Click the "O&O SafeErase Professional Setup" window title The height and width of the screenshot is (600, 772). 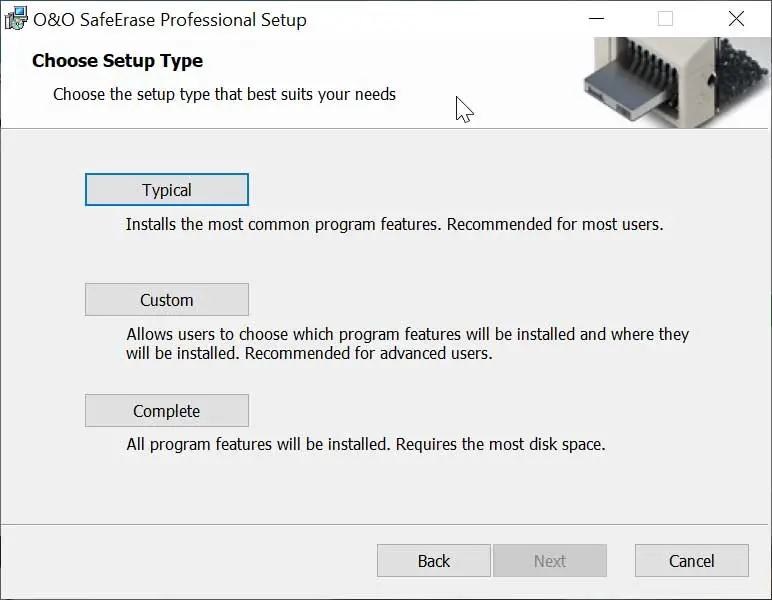[x=170, y=19]
